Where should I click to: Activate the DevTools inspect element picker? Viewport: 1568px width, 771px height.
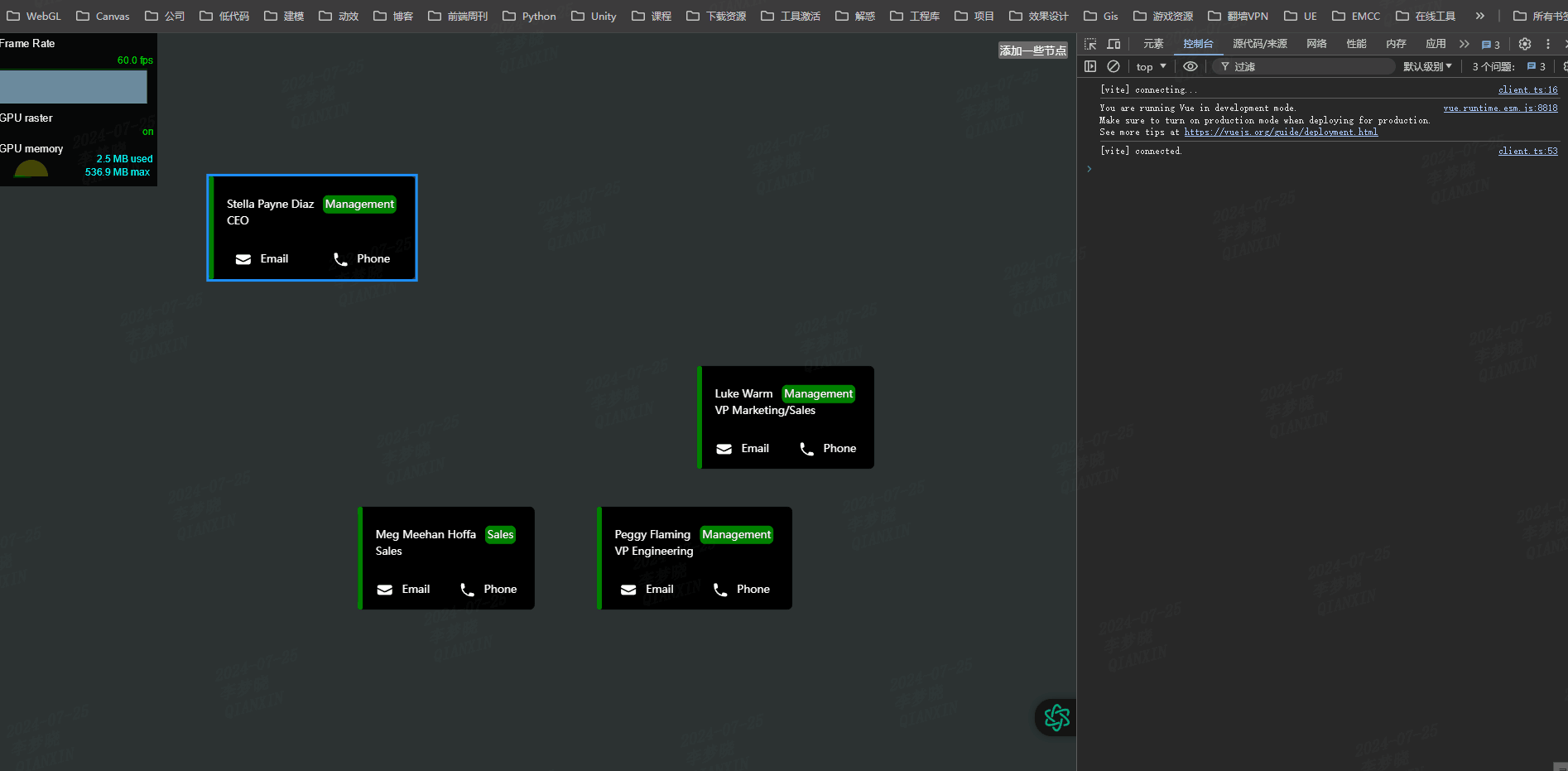pos(1090,44)
